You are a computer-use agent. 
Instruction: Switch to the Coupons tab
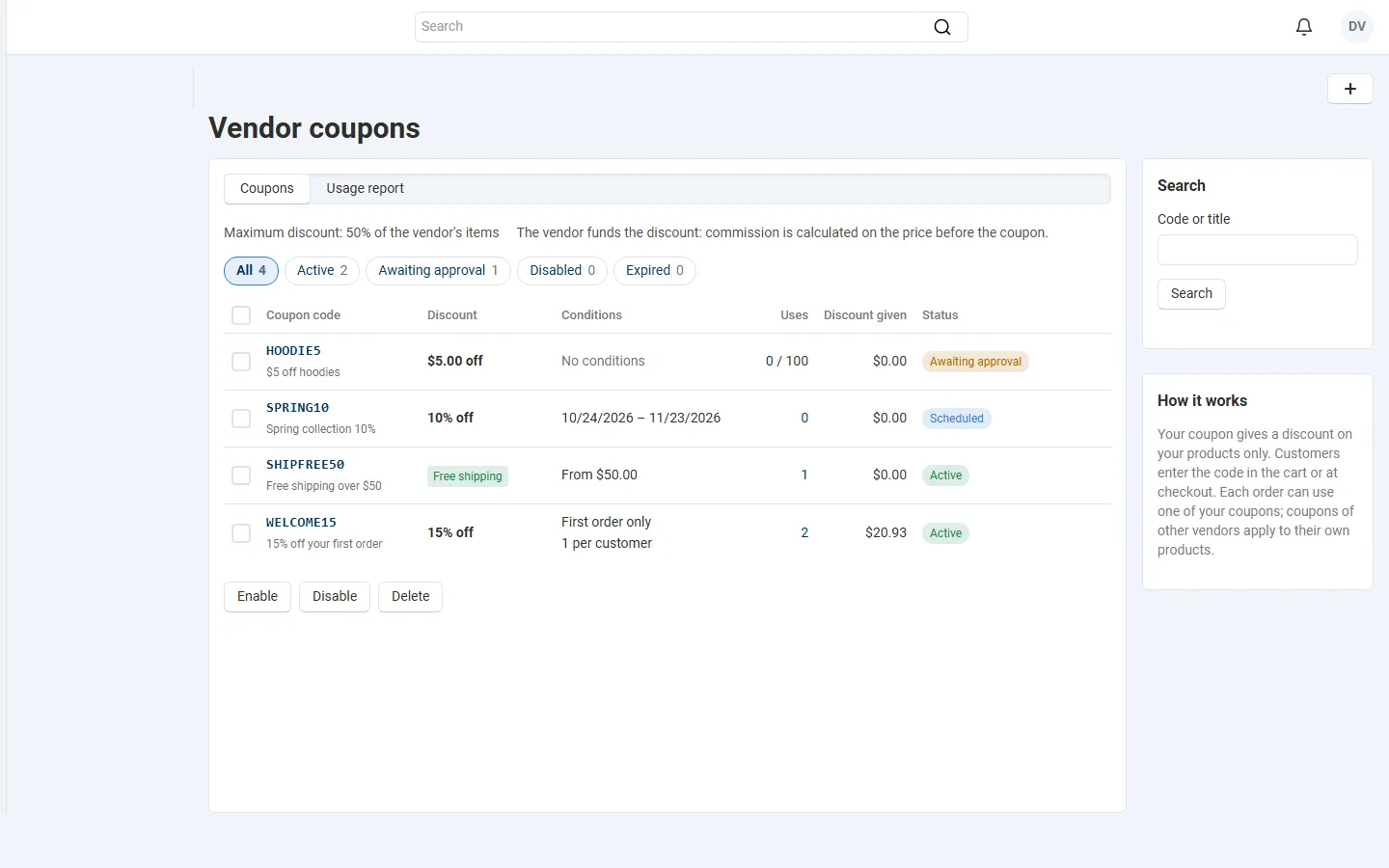(267, 189)
